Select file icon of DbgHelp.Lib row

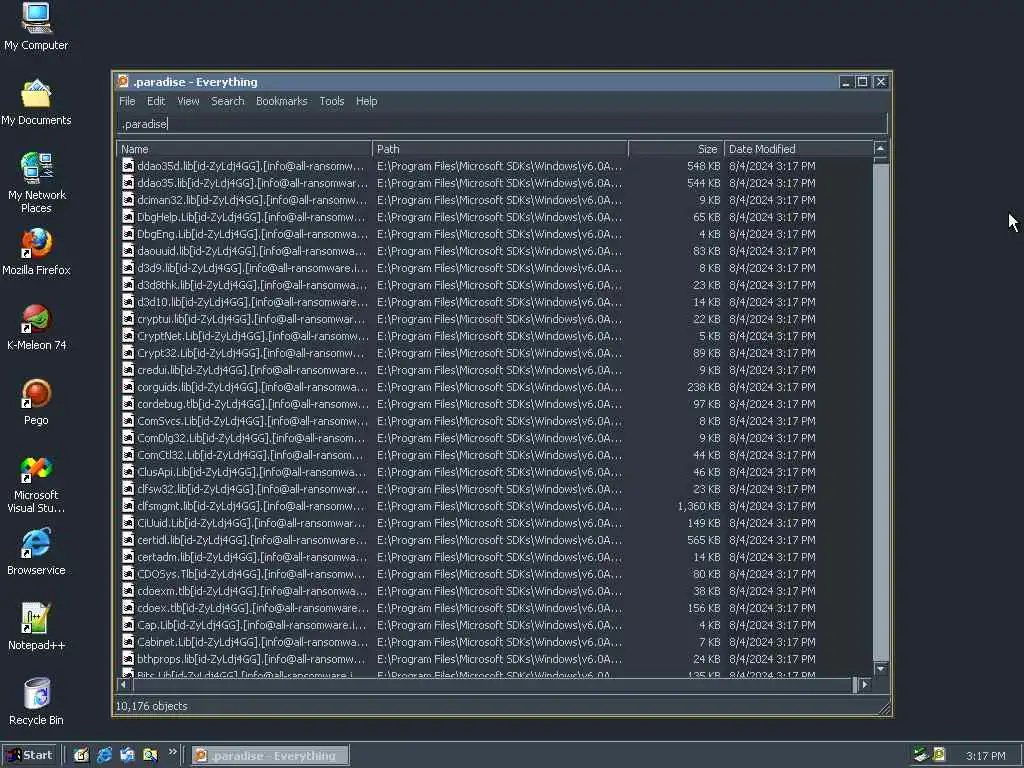click(x=128, y=217)
